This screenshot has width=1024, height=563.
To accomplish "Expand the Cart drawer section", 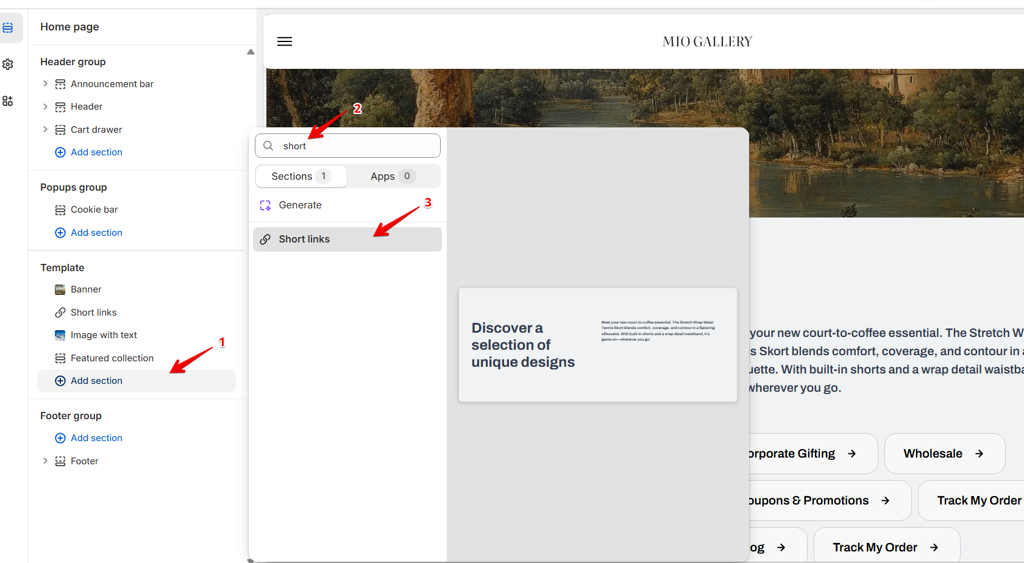I will 45,129.
